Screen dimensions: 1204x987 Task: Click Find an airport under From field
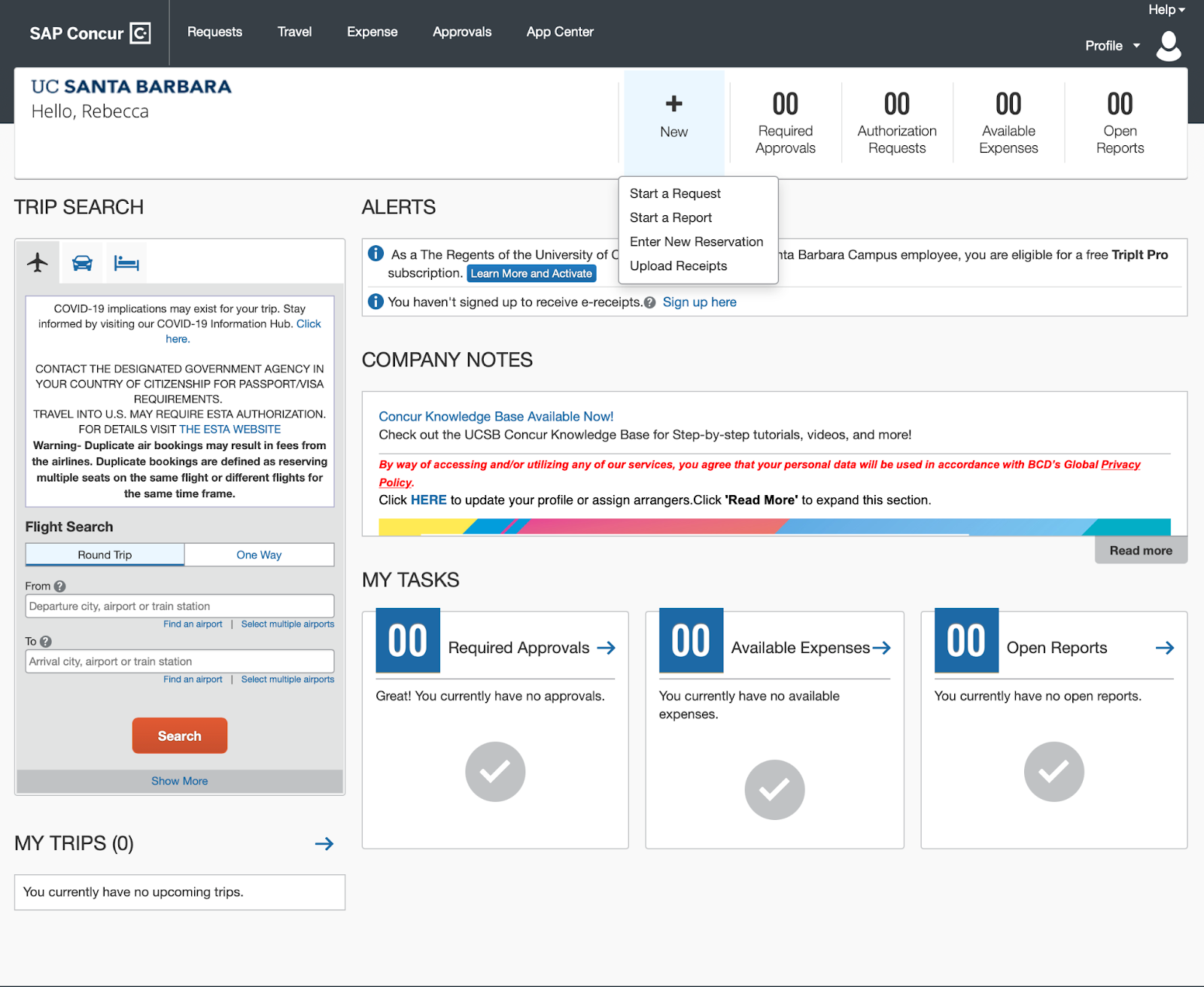[x=193, y=624]
